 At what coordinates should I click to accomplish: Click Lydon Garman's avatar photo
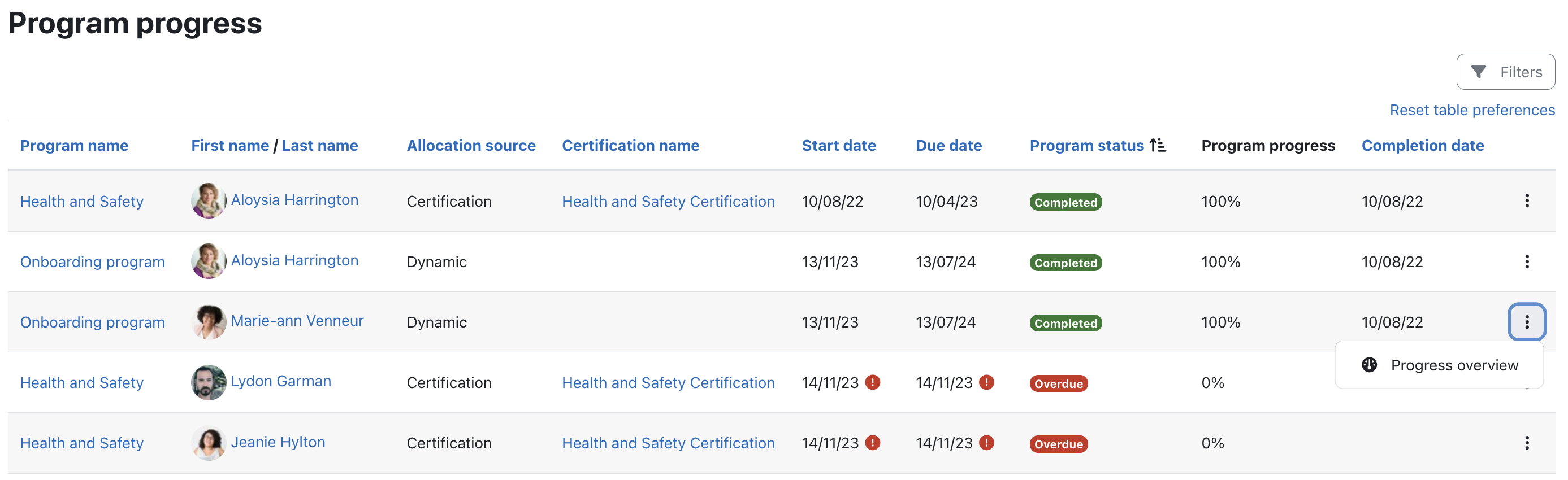[208, 382]
